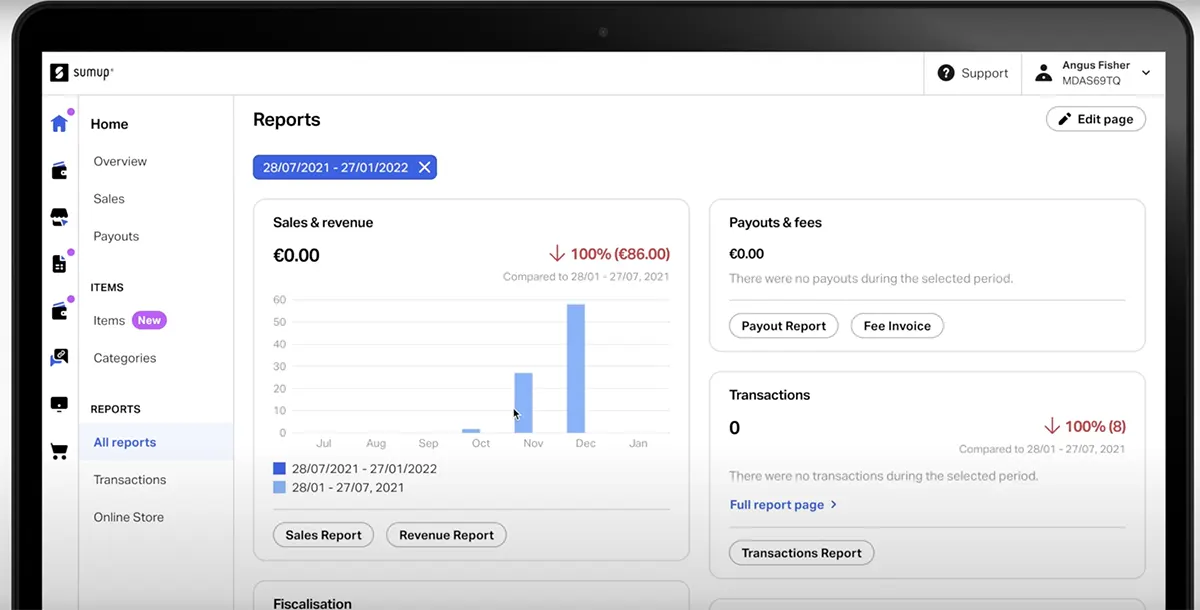The image size is (1200, 610).
Task: Open the date range filter chip
Action: click(345, 168)
